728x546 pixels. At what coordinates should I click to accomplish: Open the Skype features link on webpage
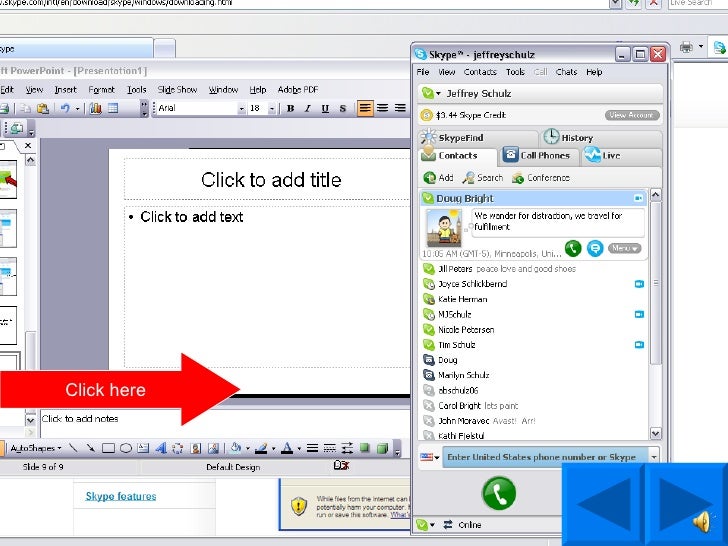tap(121, 496)
